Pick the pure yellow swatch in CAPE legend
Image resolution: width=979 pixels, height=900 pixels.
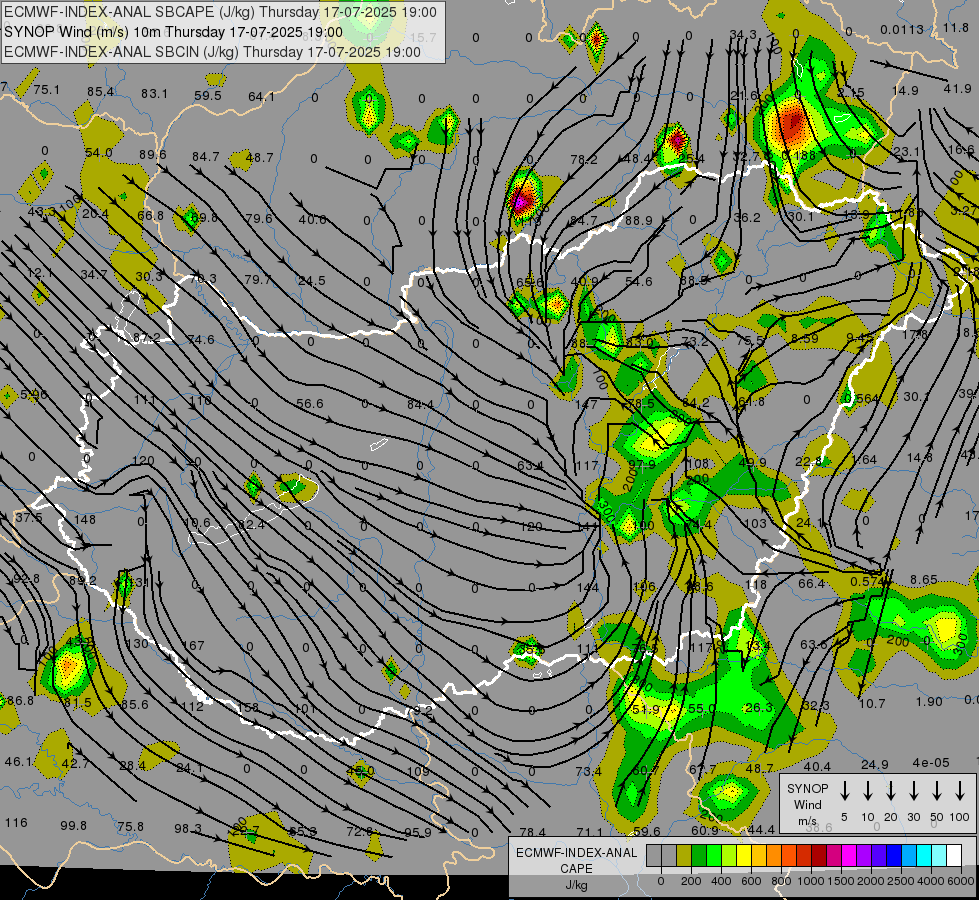tap(744, 855)
